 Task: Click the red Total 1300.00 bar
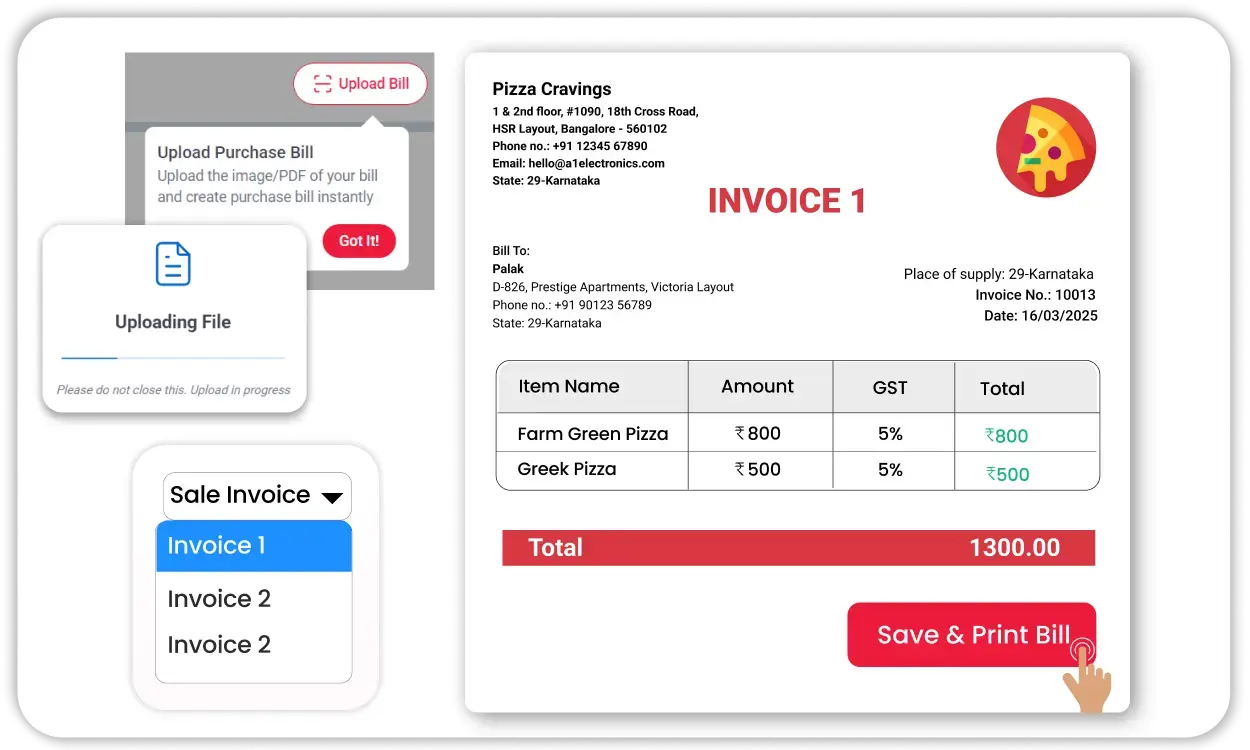[x=798, y=548]
